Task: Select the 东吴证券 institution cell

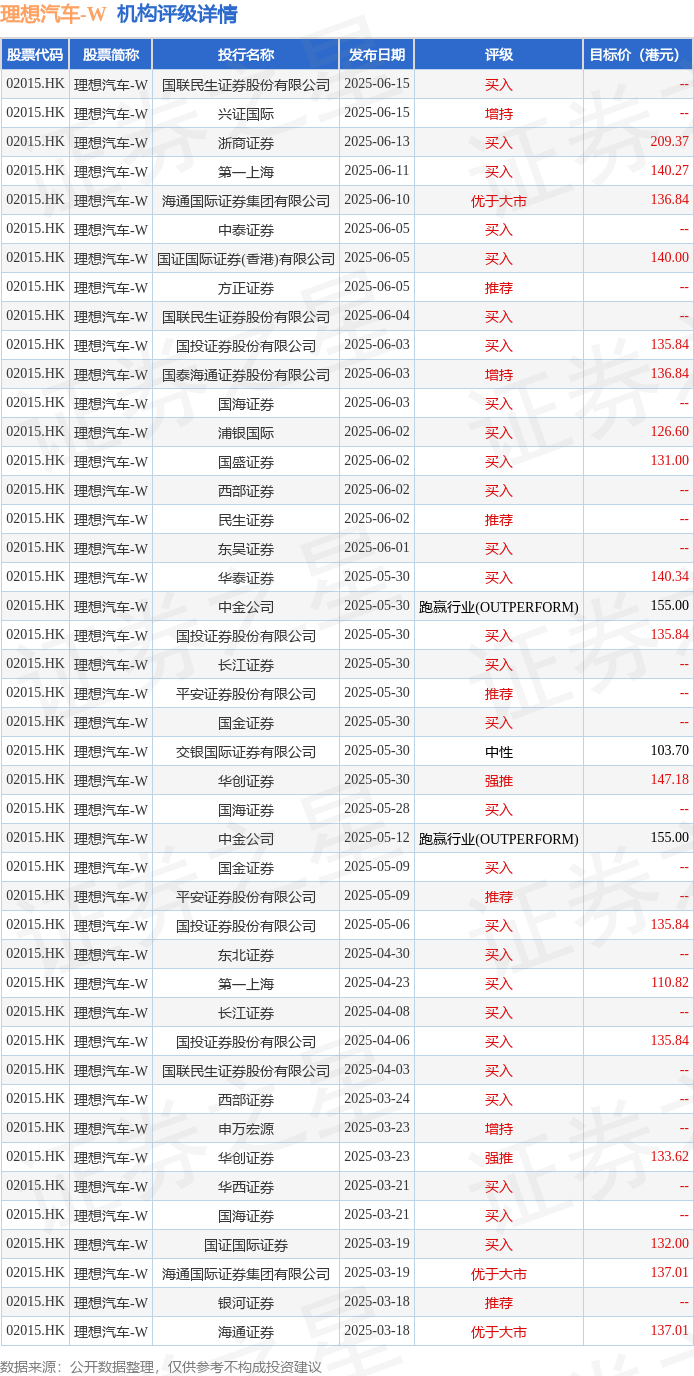Action: coord(246,549)
